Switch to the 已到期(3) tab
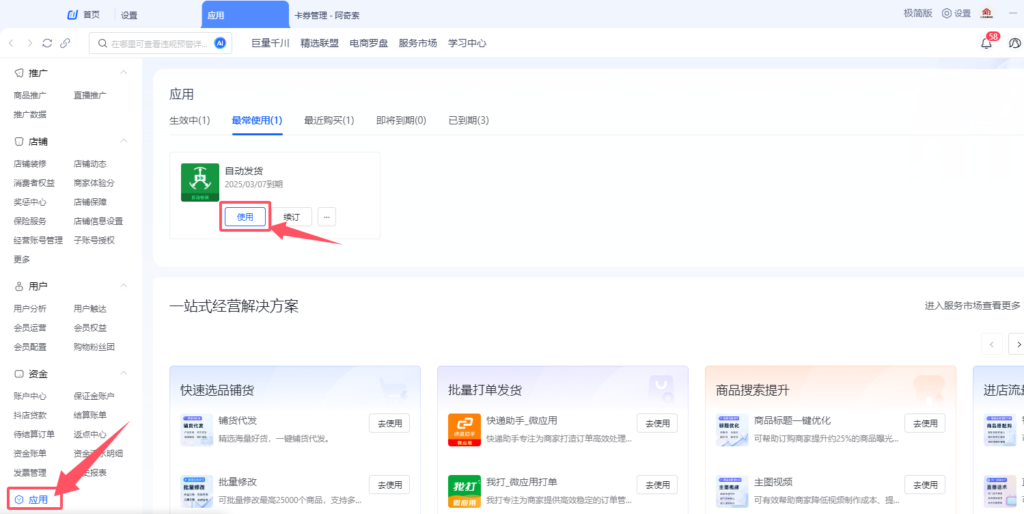Image resolution: width=1024 pixels, height=514 pixels. [469, 120]
